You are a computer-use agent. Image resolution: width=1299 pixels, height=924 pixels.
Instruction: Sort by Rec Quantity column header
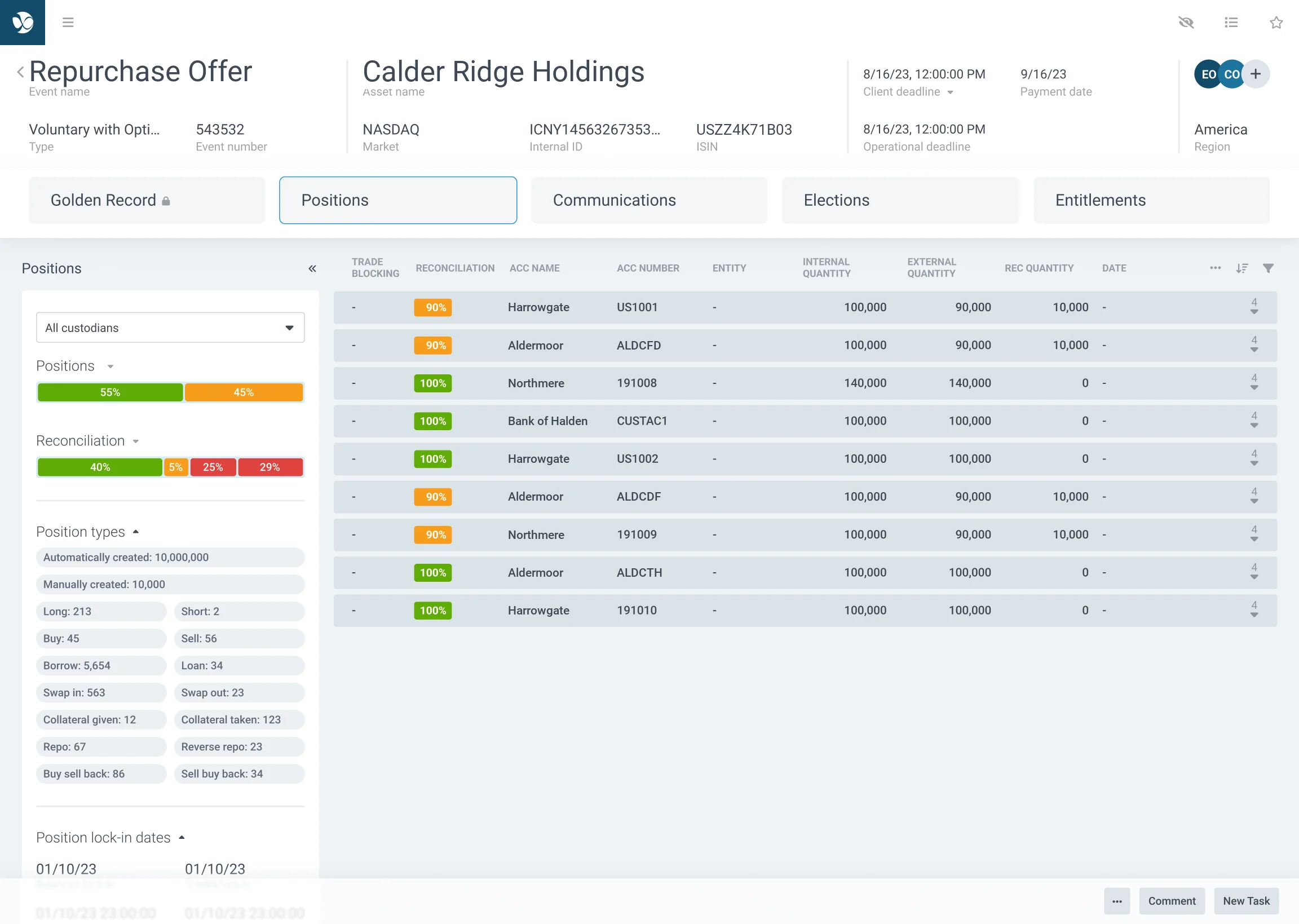pyautogui.click(x=1039, y=268)
